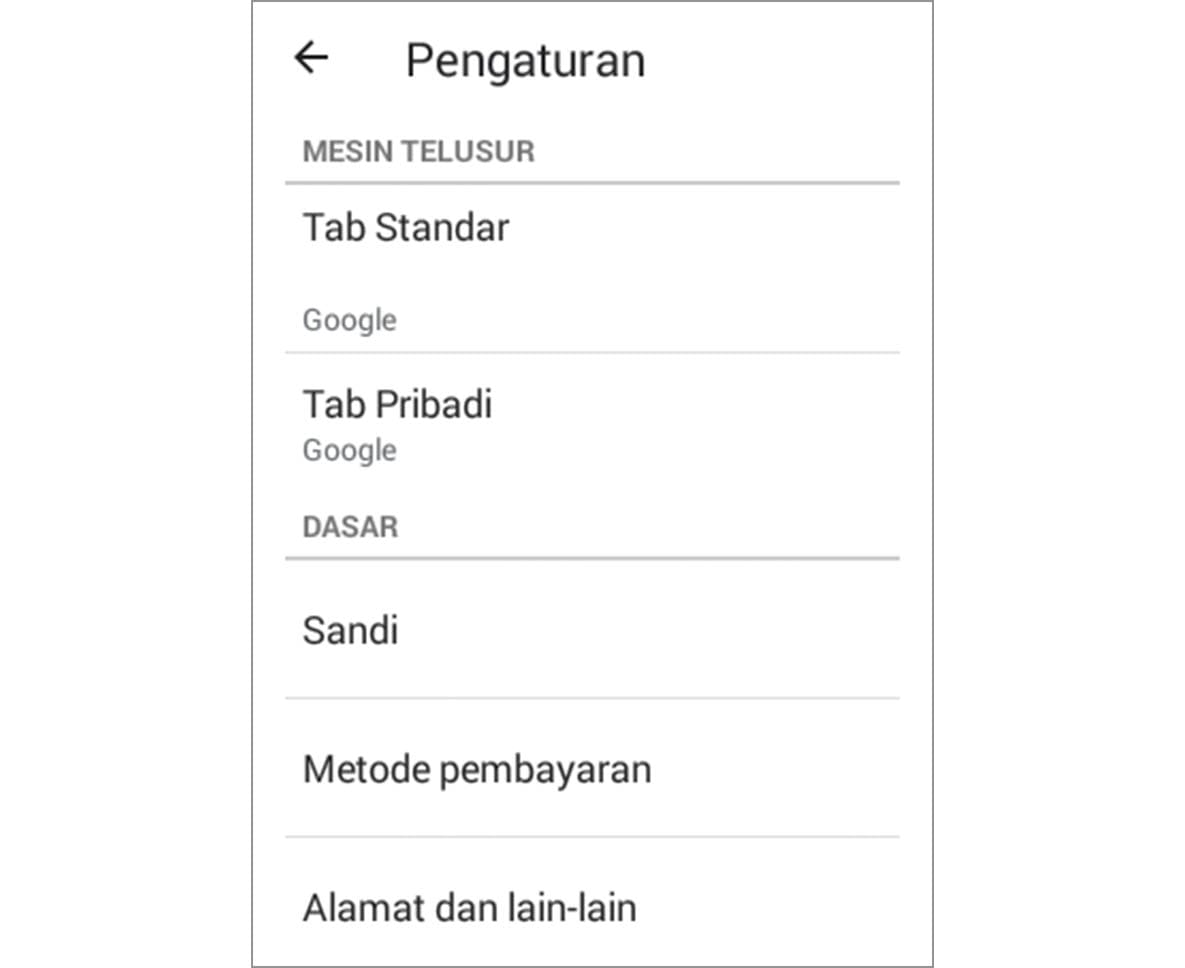The width and height of the screenshot is (1185, 968).
Task: Select the Google value under Tab Pribadi
Action: click(x=349, y=450)
